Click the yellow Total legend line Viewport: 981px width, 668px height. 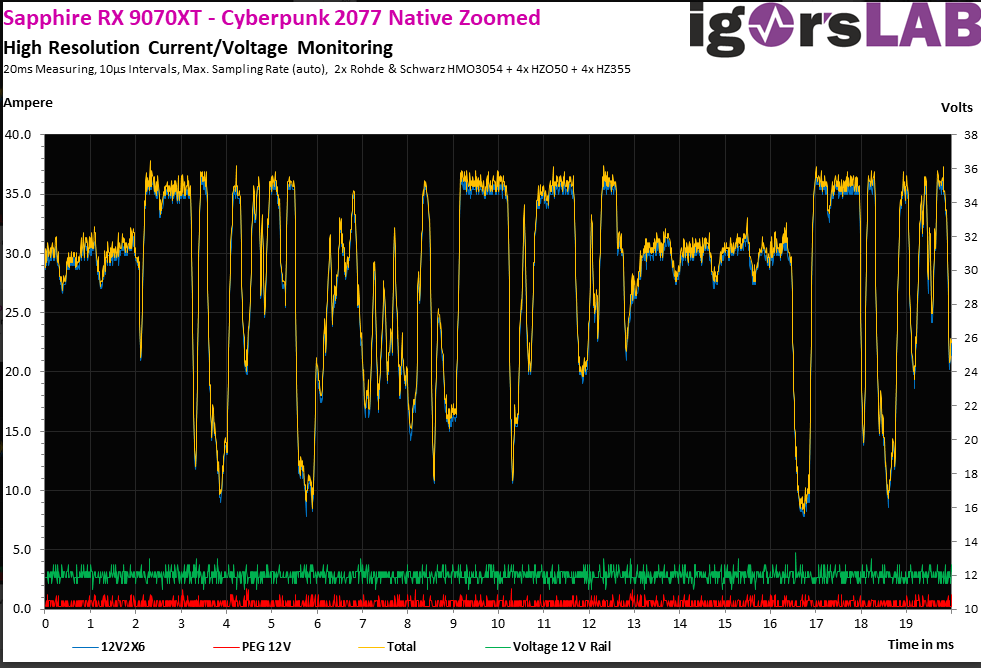[372, 647]
